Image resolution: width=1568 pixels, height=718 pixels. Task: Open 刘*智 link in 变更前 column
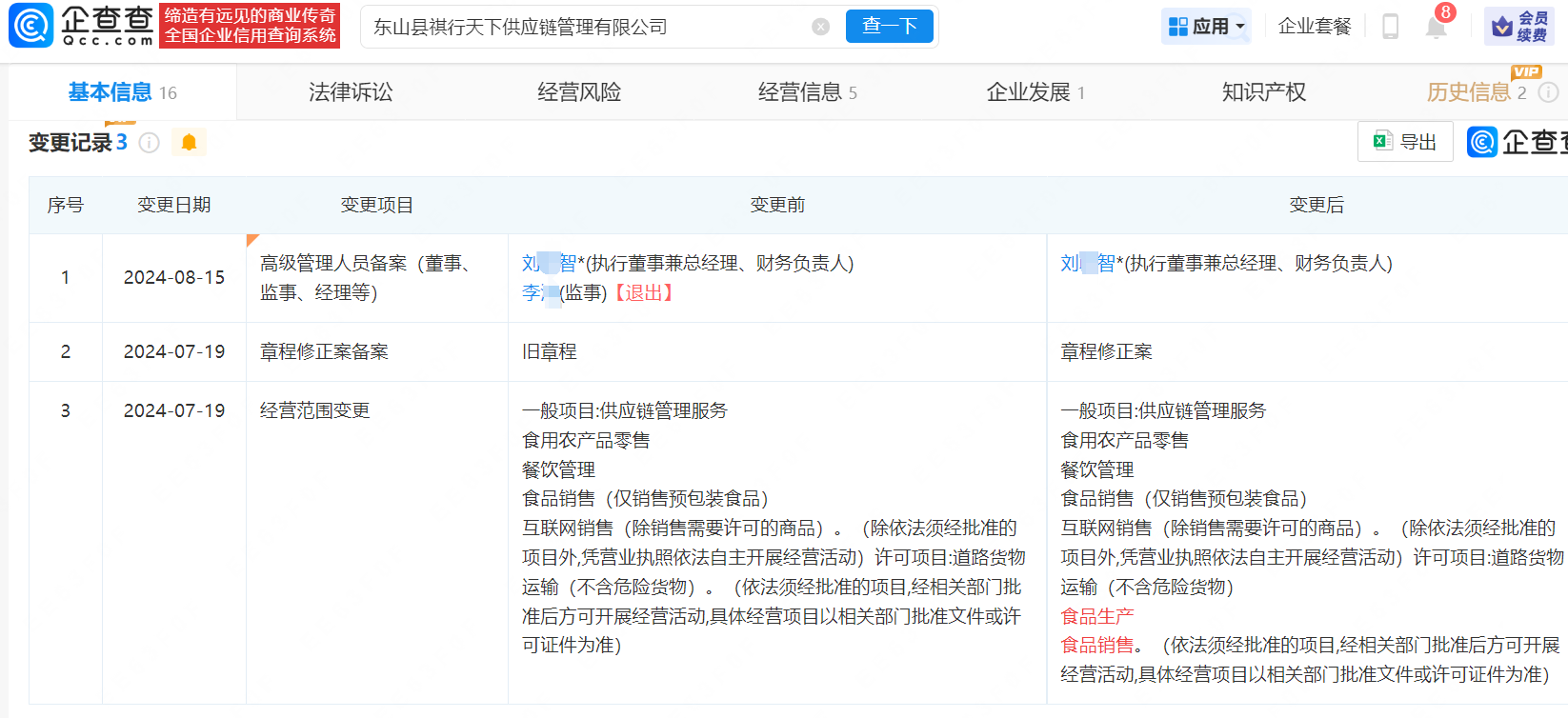point(549,264)
